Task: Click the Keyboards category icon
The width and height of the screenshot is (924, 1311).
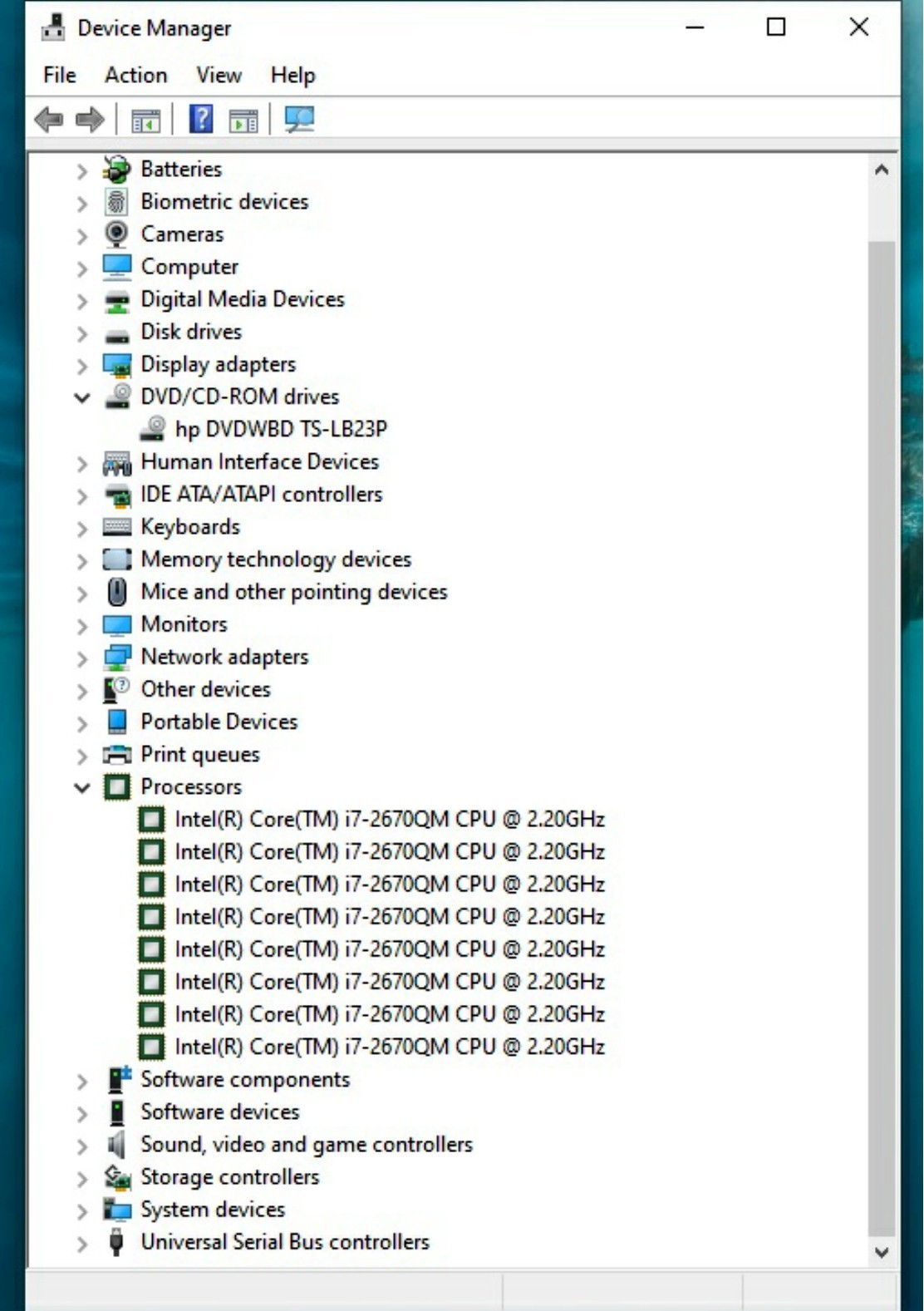Action: [x=117, y=527]
